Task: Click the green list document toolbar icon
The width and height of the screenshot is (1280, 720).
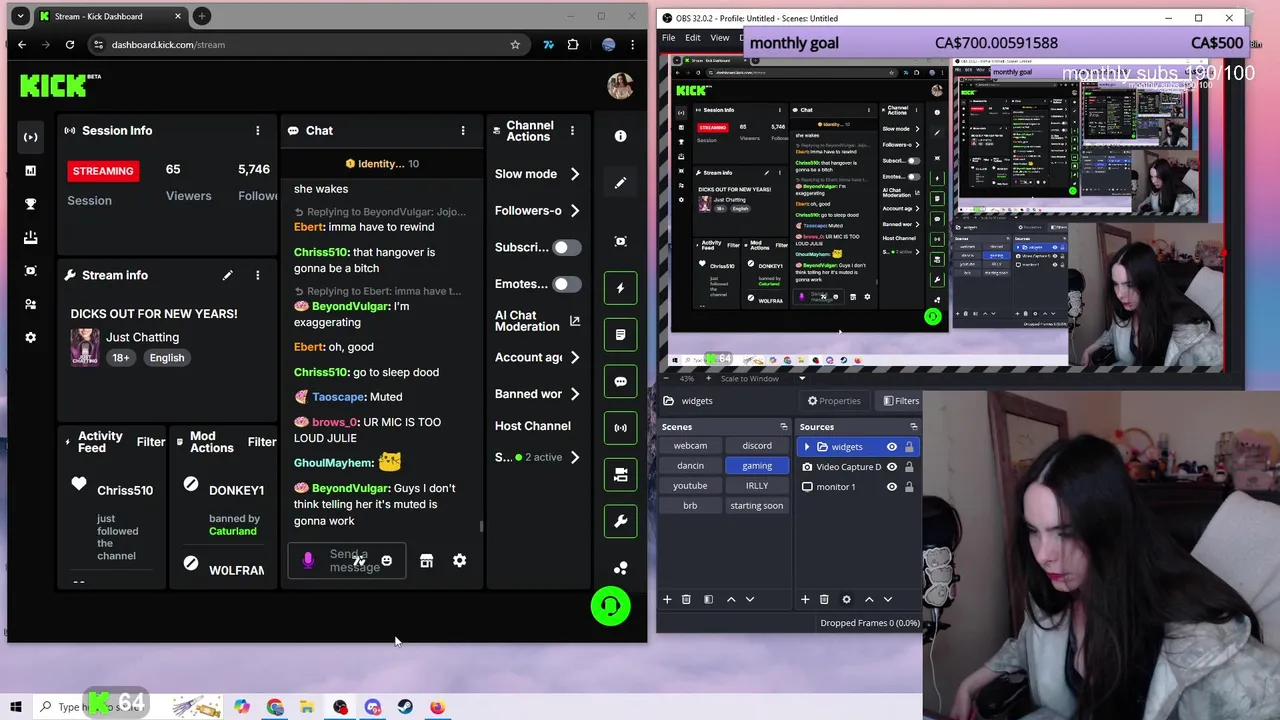Action: tap(620, 334)
